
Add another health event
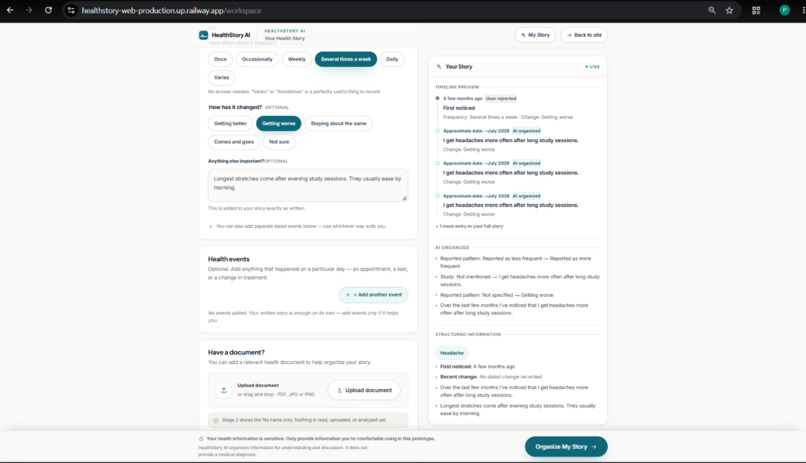coord(374,295)
